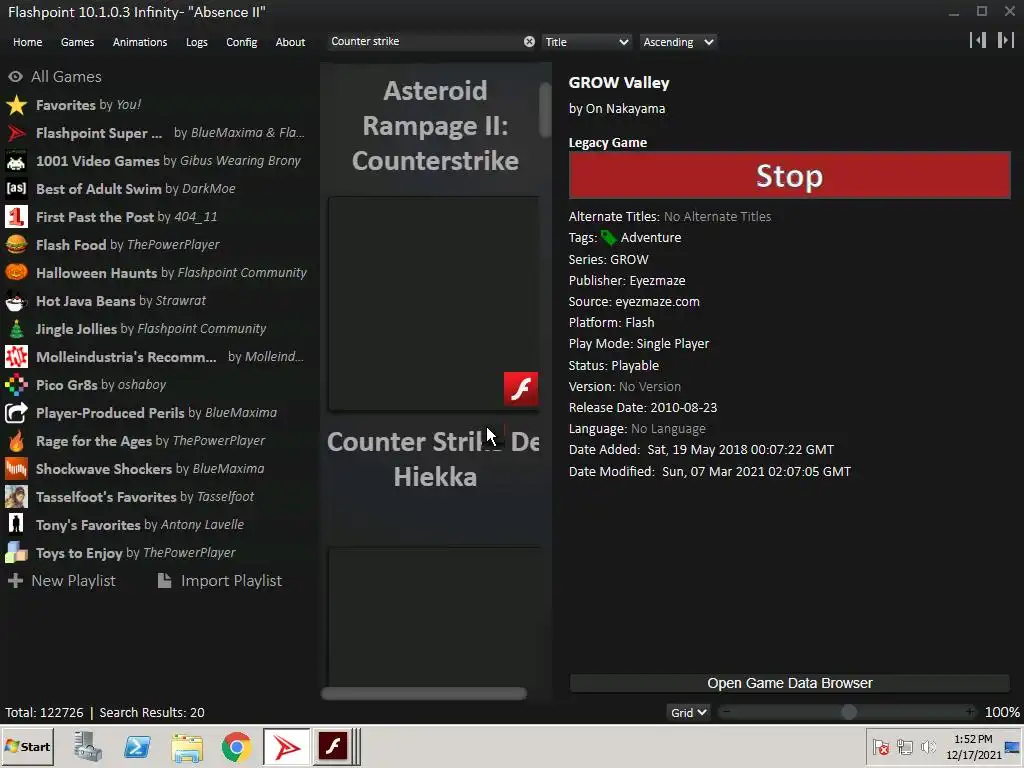Create a New Playlist

[x=62, y=581]
